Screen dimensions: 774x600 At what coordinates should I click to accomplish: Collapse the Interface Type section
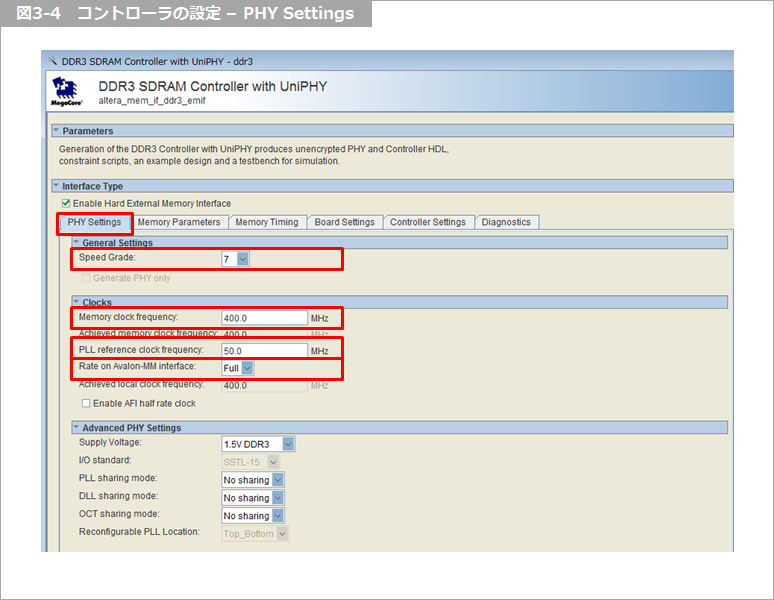pyautogui.click(x=56, y=186)
